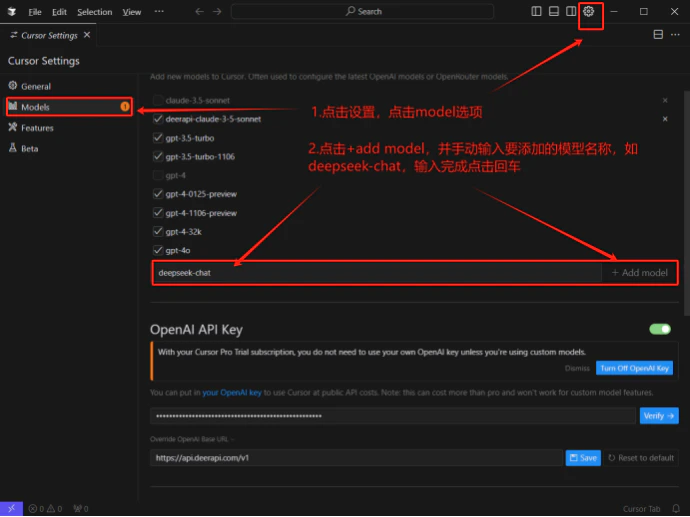Click the settings pane vertical scrollbar
The image size is (690, 517).
(686, 202)
